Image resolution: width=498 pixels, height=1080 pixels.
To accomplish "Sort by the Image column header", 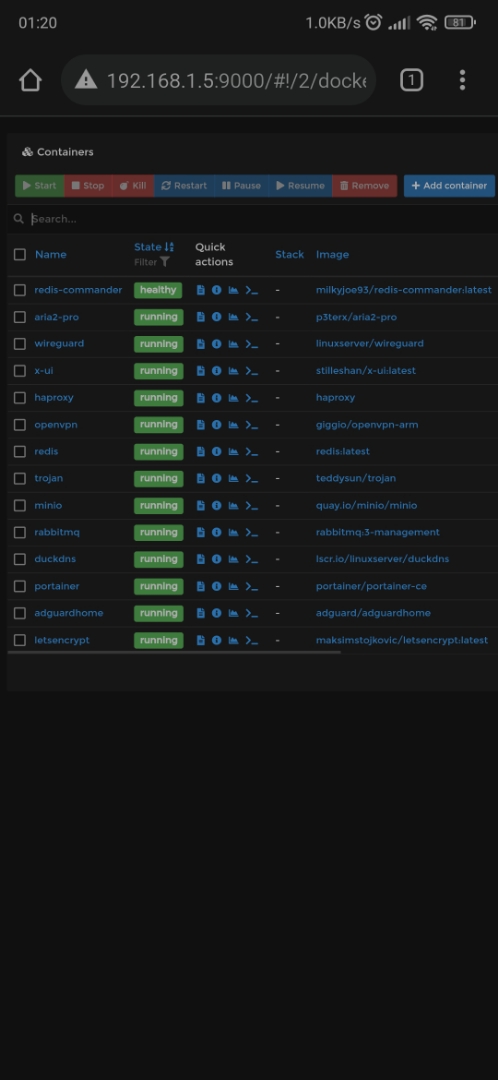I will tap(332, 254).
